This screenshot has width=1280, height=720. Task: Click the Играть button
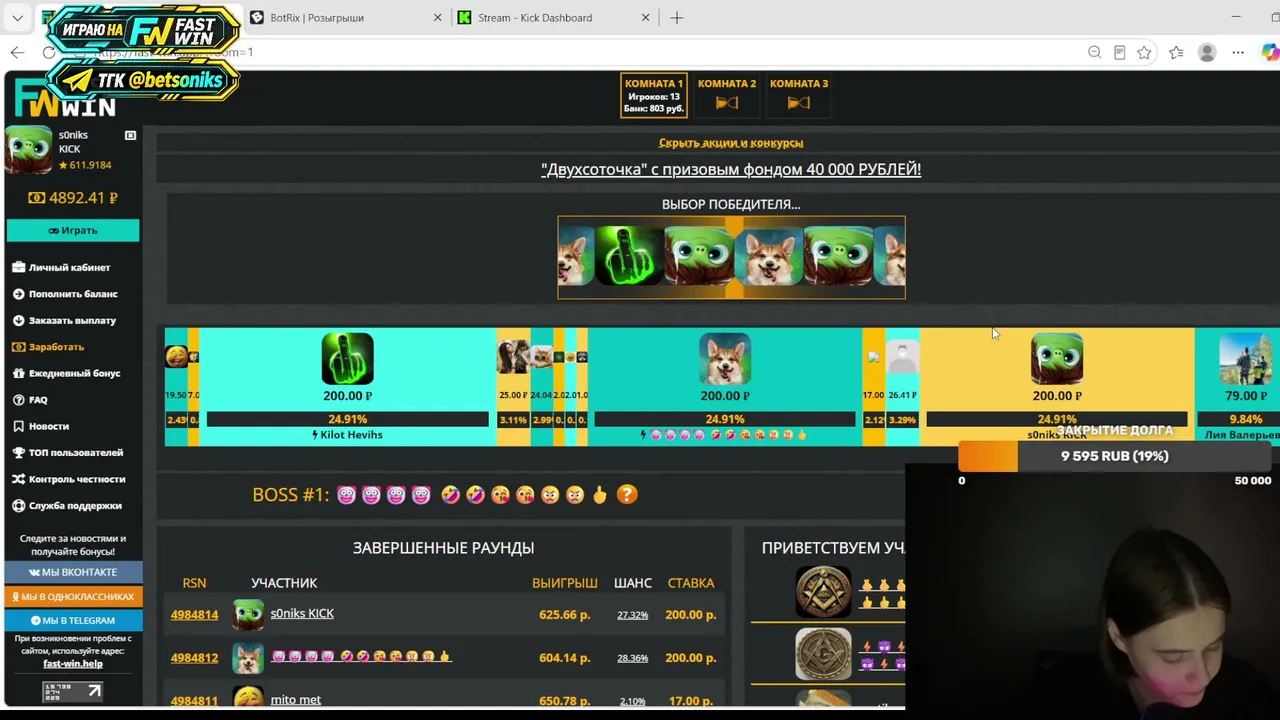pyautogui.click(x=73, y=230)
